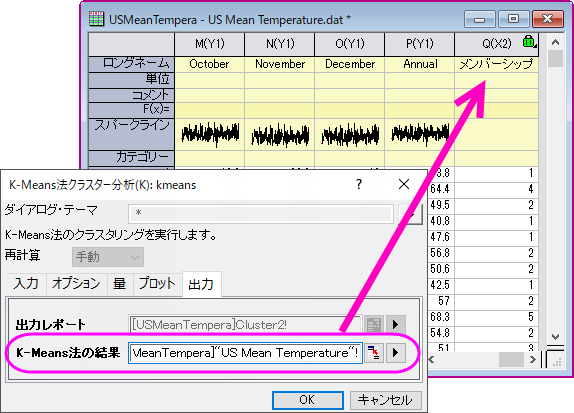Click the report sheet icon beside Cluster2 field
The height and width of the screenshot is (413, 574).
(x=374, y=324)
